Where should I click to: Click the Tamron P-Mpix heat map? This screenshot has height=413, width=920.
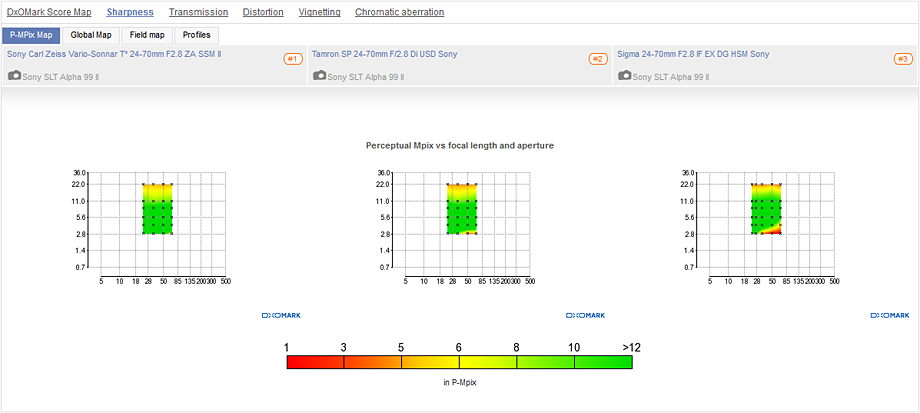click(462, 209)
